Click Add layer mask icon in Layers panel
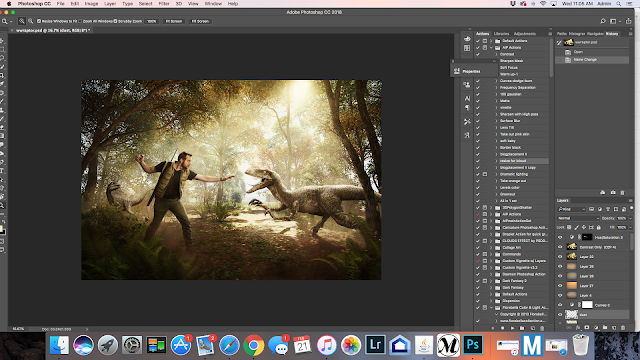Screen dimensions: 640x360 587,327
